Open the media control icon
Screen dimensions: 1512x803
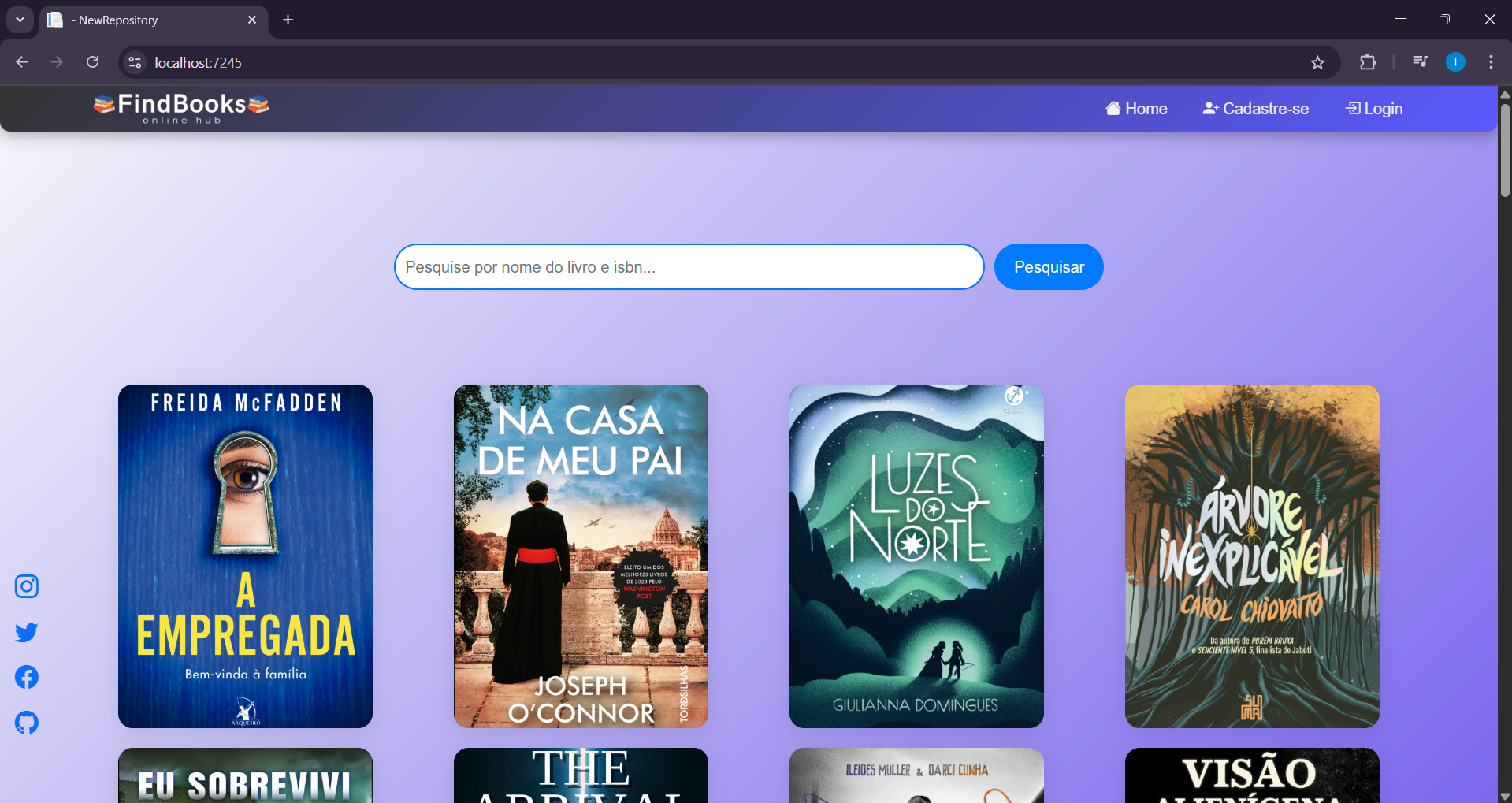coord(1420,62)
